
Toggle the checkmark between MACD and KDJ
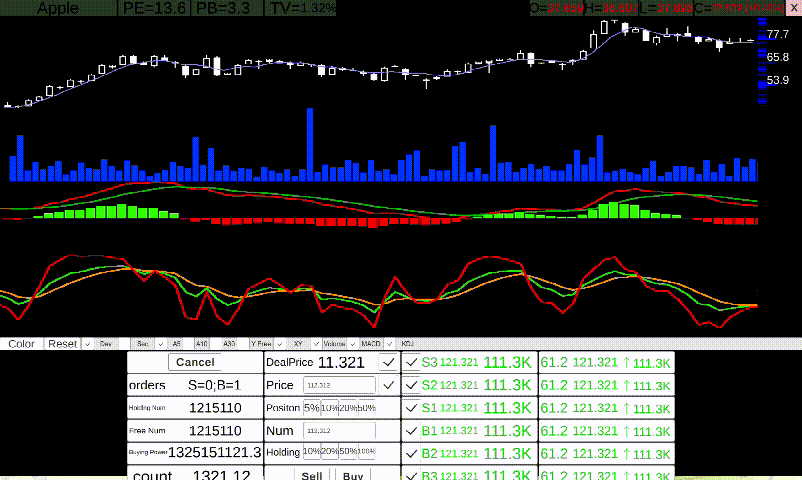[389, 344]
